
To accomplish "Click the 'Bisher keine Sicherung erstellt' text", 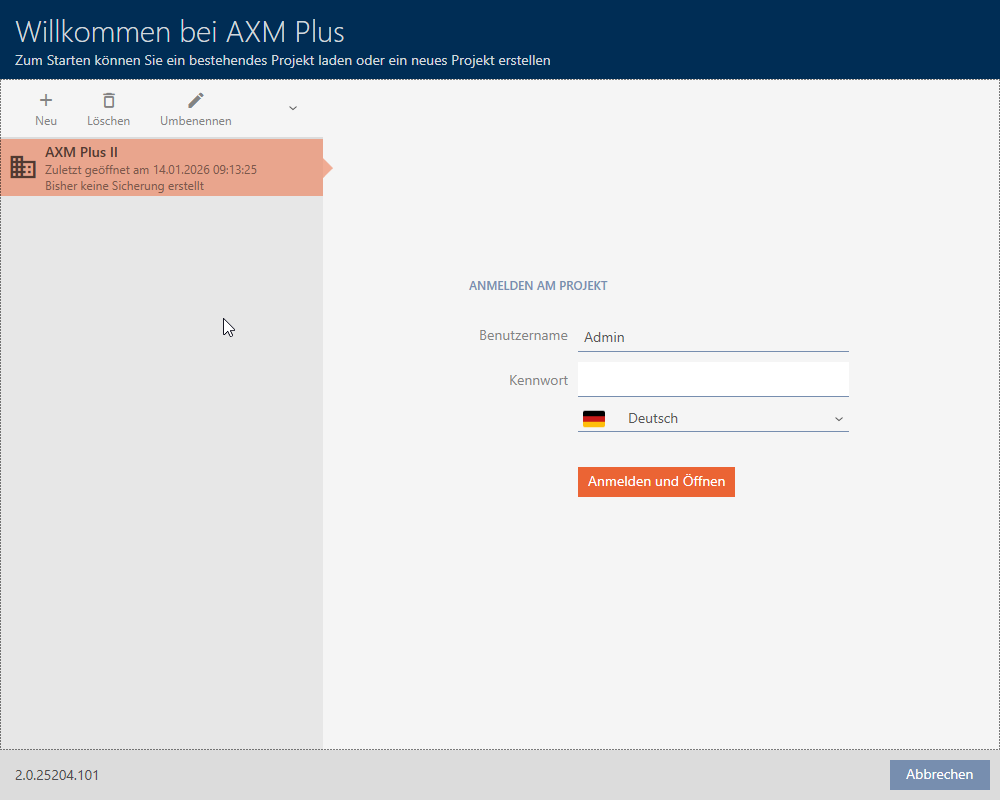I will (125, 186).
